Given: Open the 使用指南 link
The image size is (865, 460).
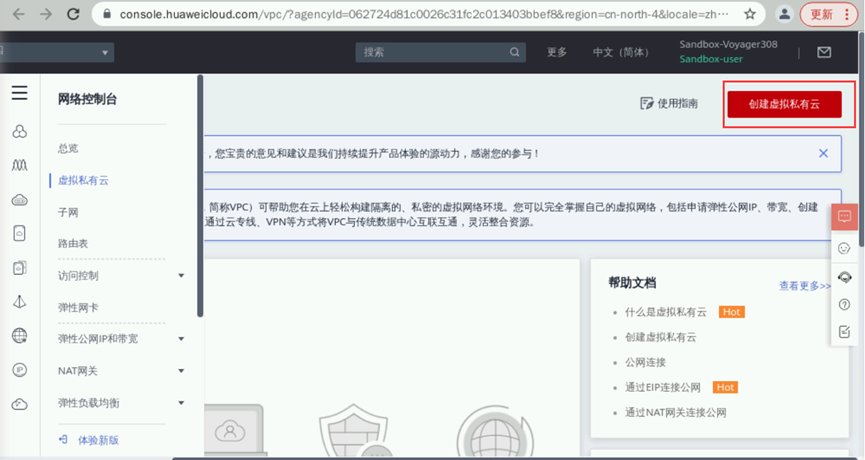Looking at the screenshot, I should tap(677, 103).
